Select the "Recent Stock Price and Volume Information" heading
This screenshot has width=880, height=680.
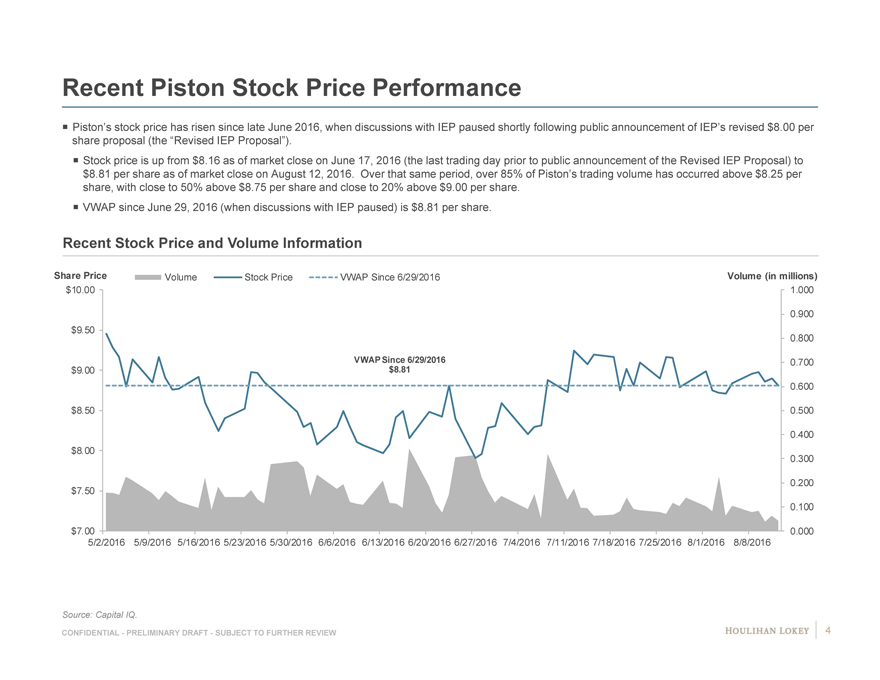click(212, 243)
